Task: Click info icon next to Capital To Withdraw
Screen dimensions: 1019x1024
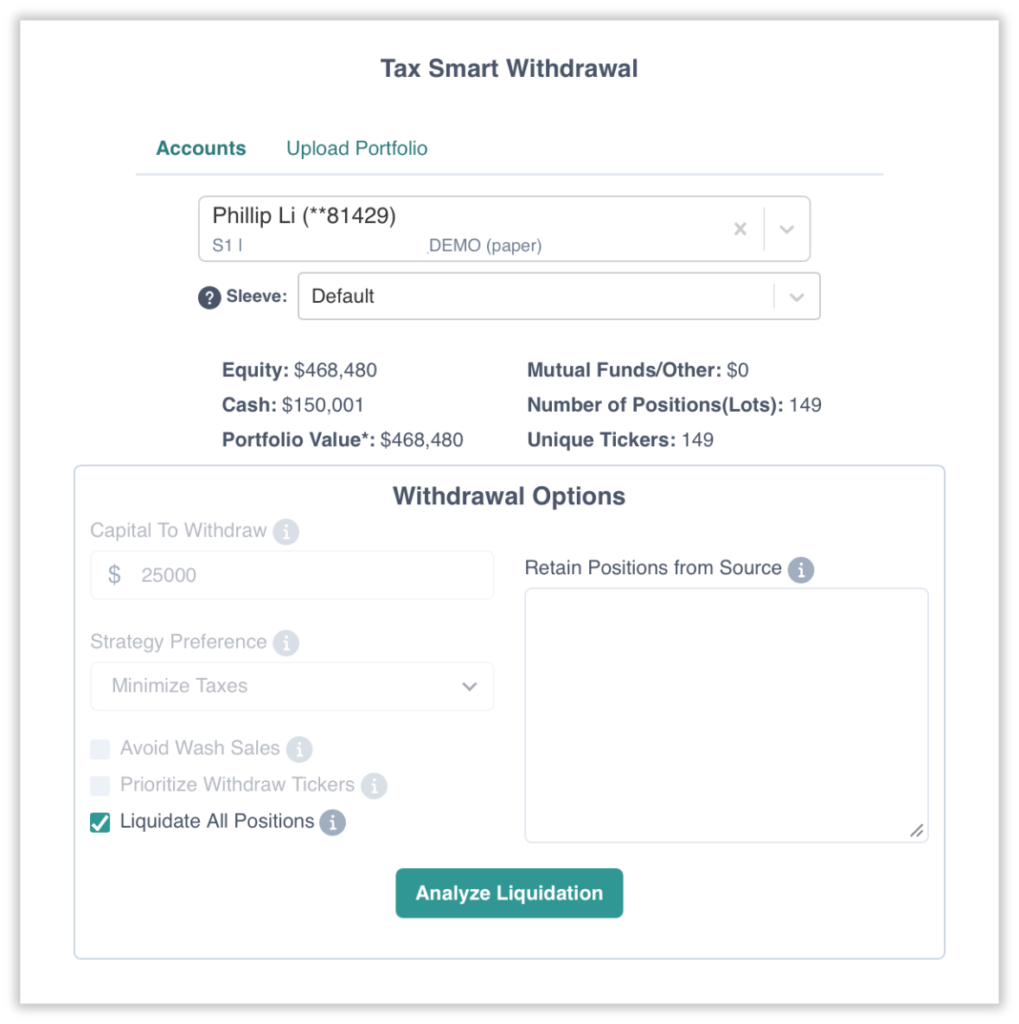Action: (x=286, y=532)
